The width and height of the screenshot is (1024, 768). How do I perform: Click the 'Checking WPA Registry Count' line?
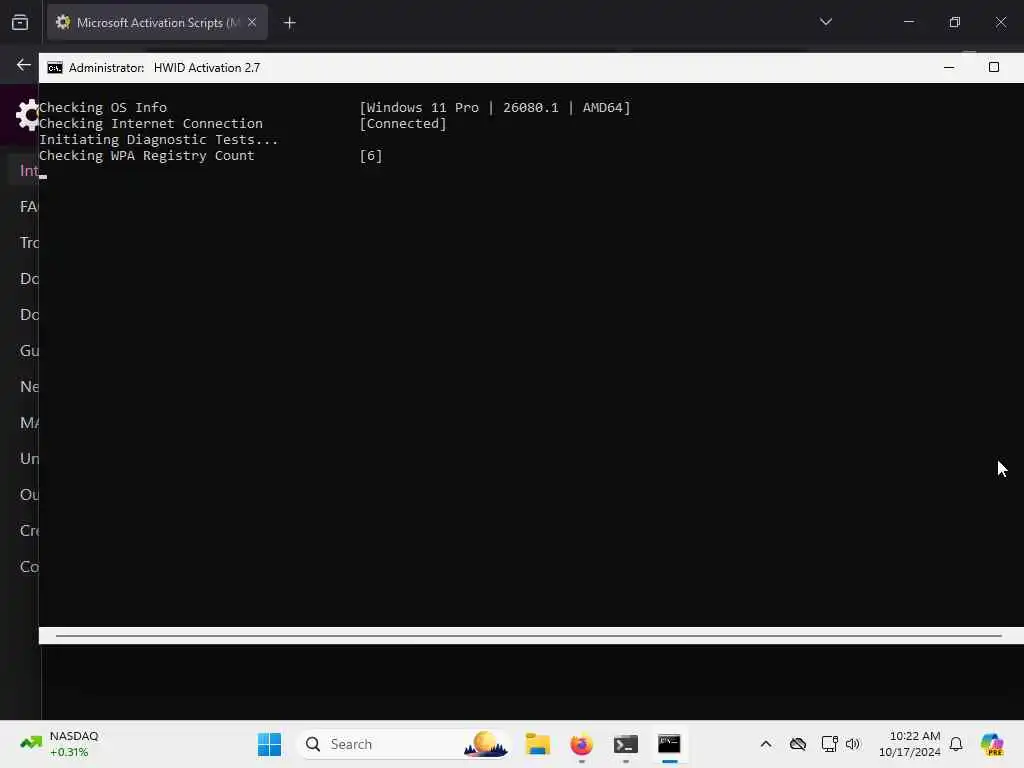[x=147, y=156]
